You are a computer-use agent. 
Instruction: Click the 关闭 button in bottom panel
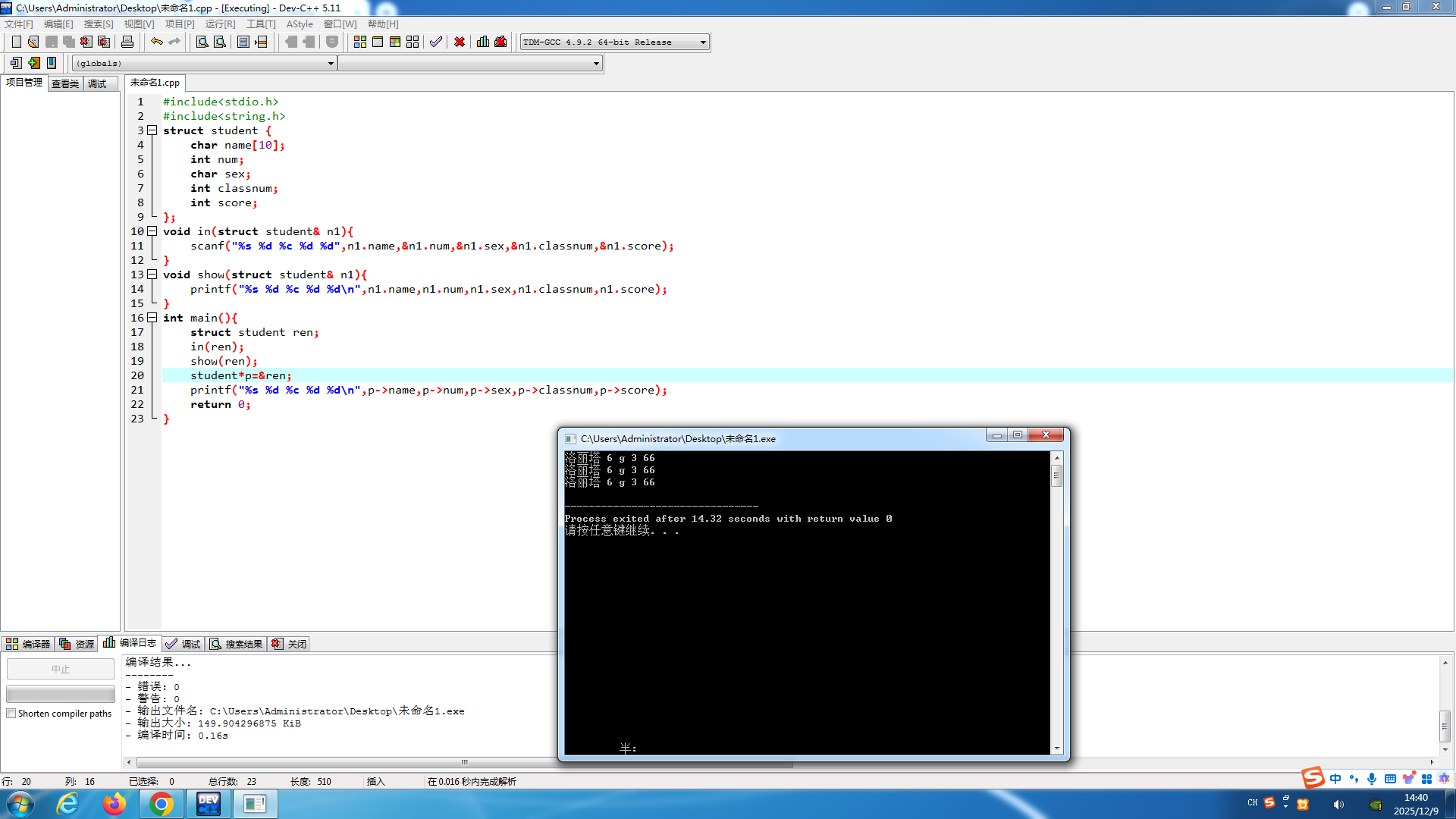[x=289, y=644]
